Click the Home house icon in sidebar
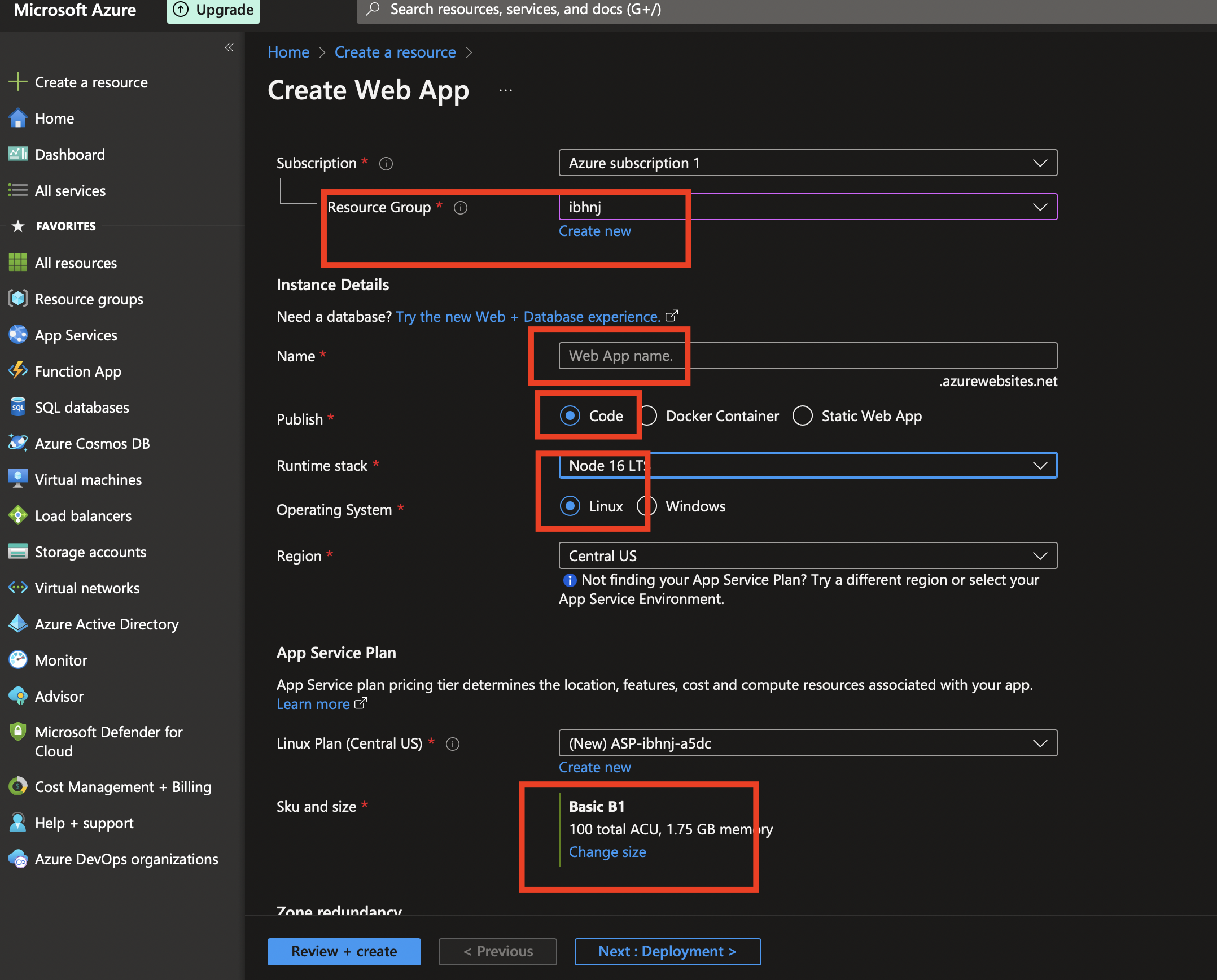Image resolution: width=1217 pixels, height=980 pixels. pyautogui.click(x=18, y=118)
